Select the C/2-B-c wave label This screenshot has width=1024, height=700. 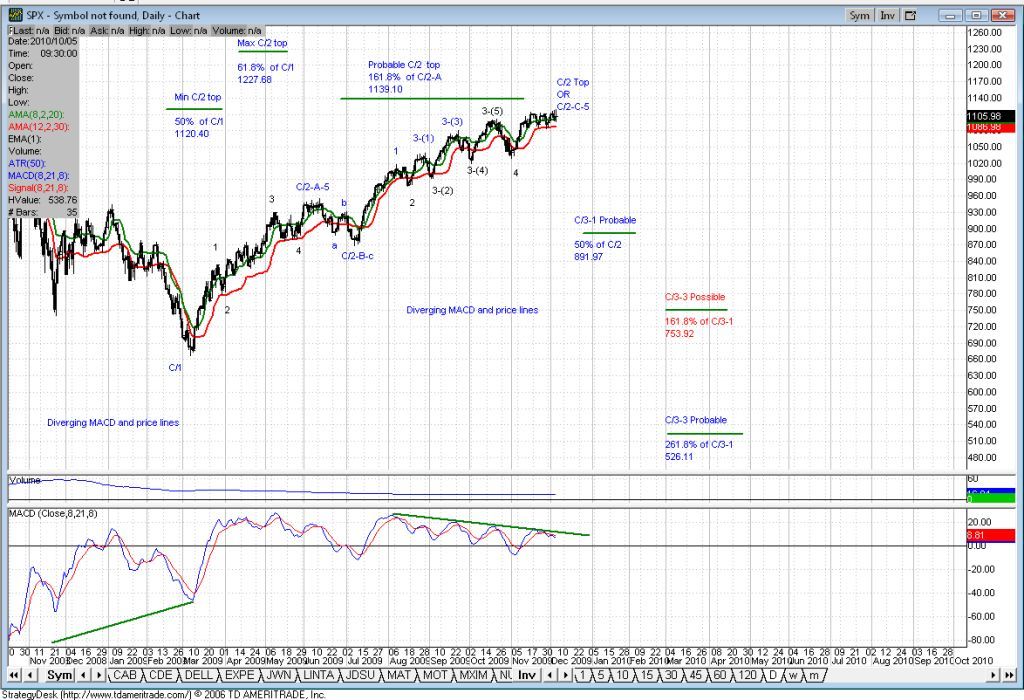(357, 256)
